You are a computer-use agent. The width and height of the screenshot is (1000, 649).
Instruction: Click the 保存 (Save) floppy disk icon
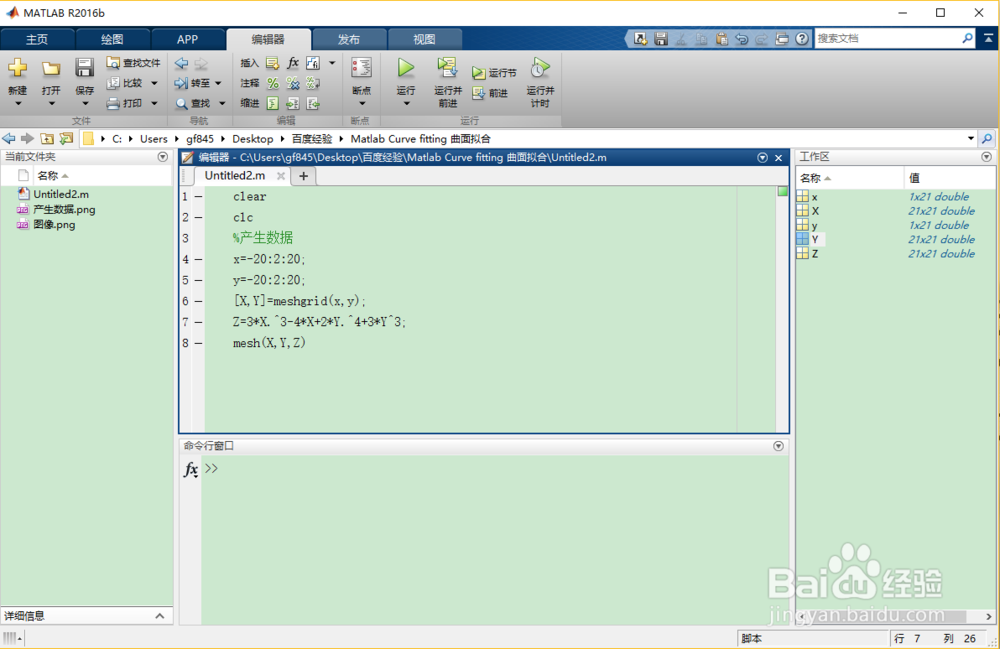(84, 68)
